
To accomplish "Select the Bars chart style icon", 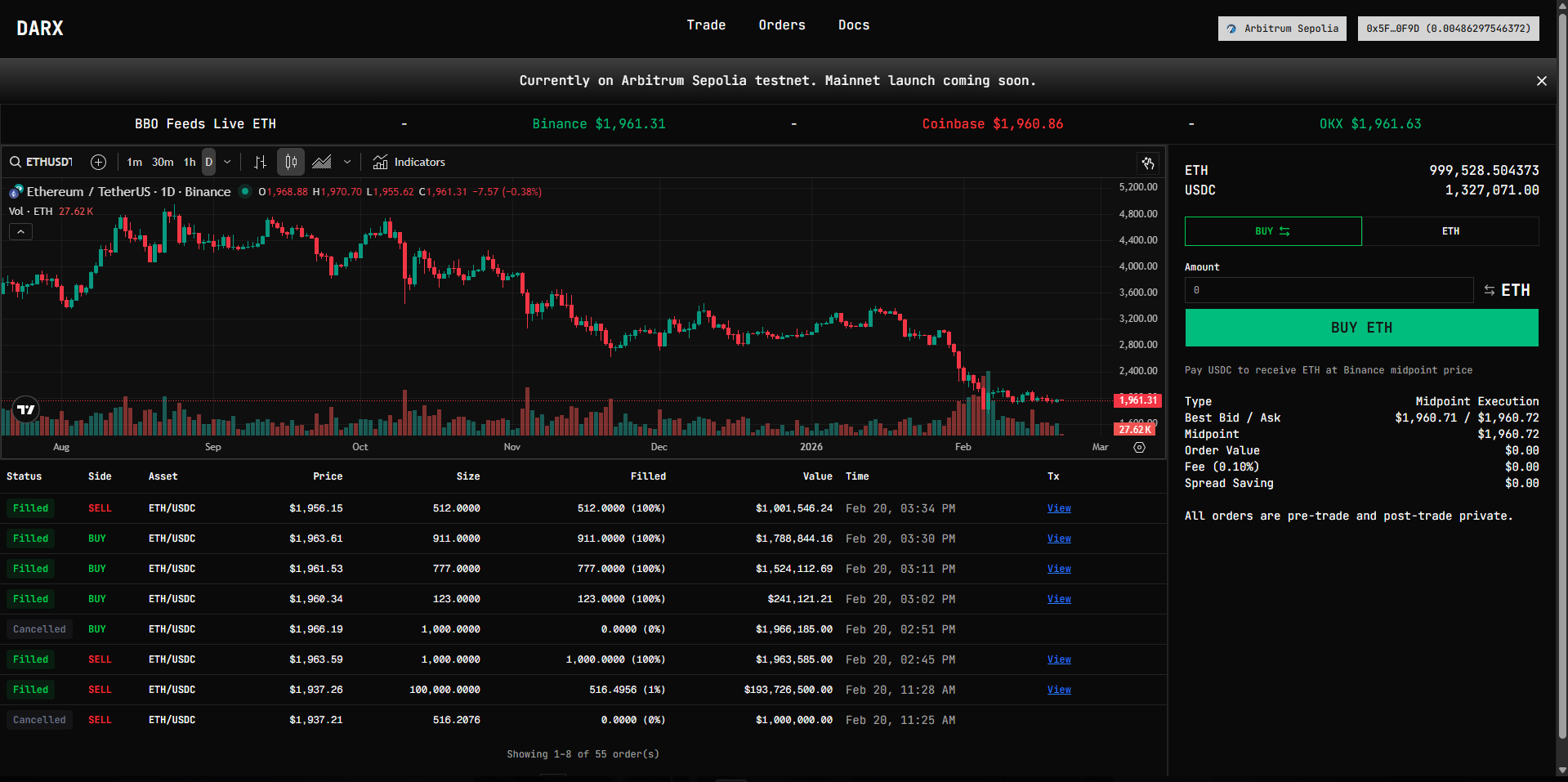I will [260, 162].
